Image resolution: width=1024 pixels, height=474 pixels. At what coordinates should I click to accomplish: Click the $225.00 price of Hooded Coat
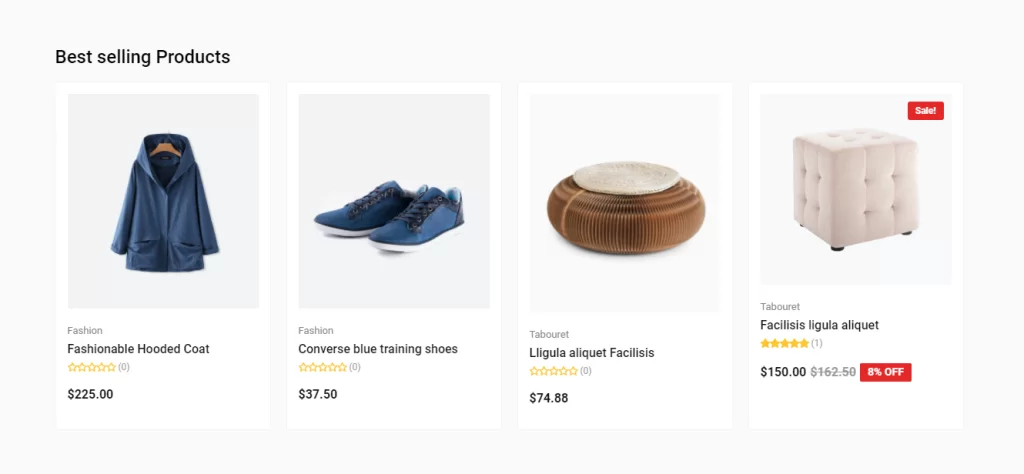click(x=90, y=394)
